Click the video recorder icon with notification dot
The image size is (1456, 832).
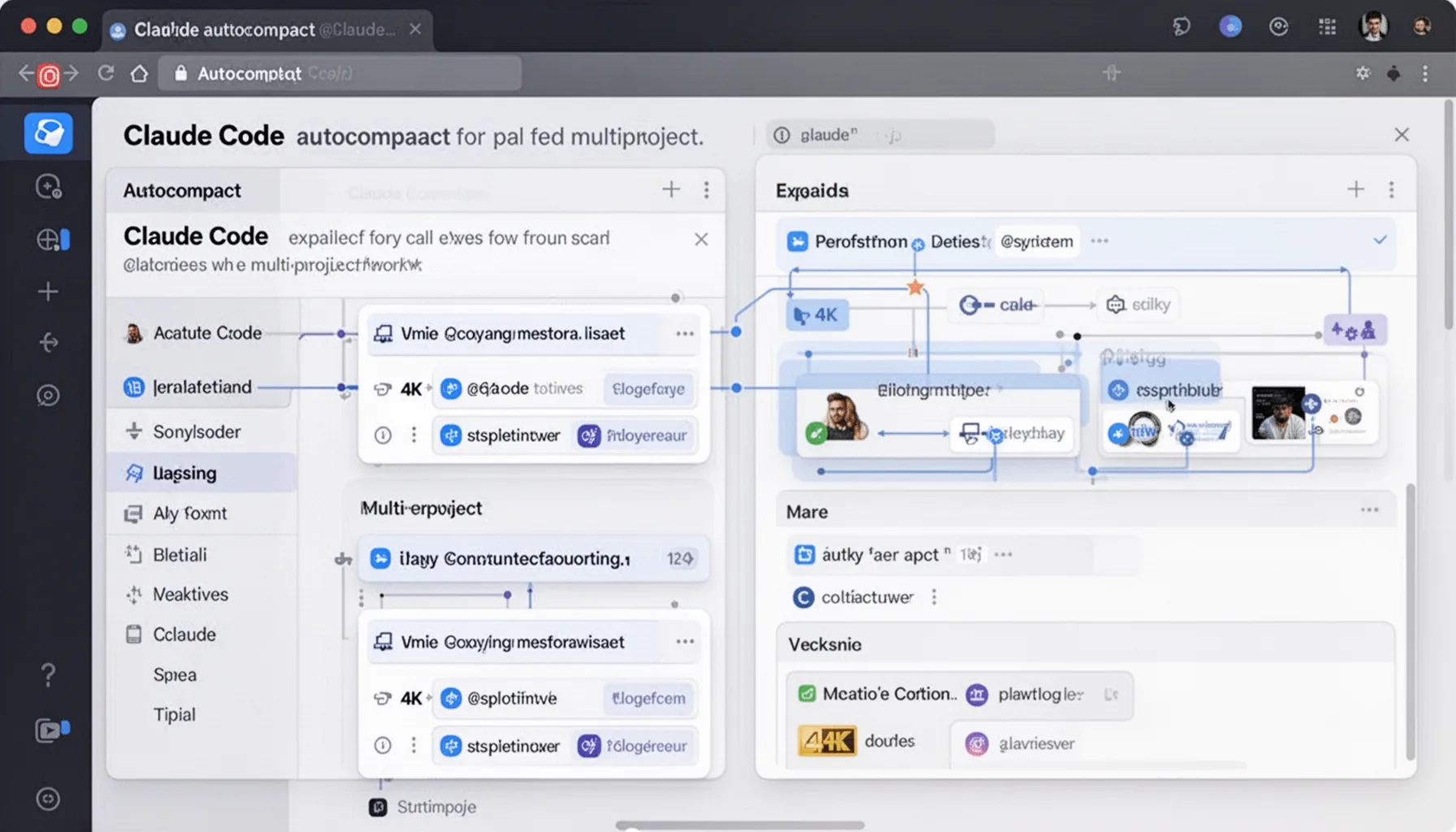pyautogui.click(x=50, y=730)
